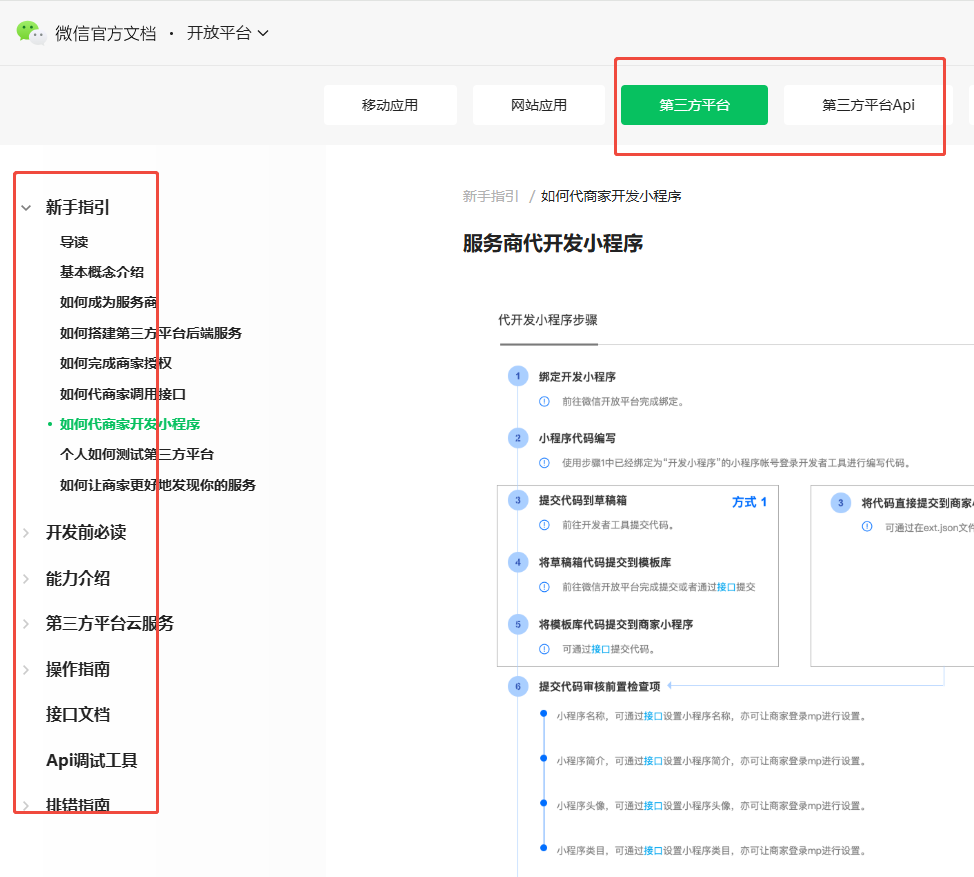Viewport: 974px width, 877px height.
Task: Click the 新手指引 breadcrumb link
Action: pos(491,196)
